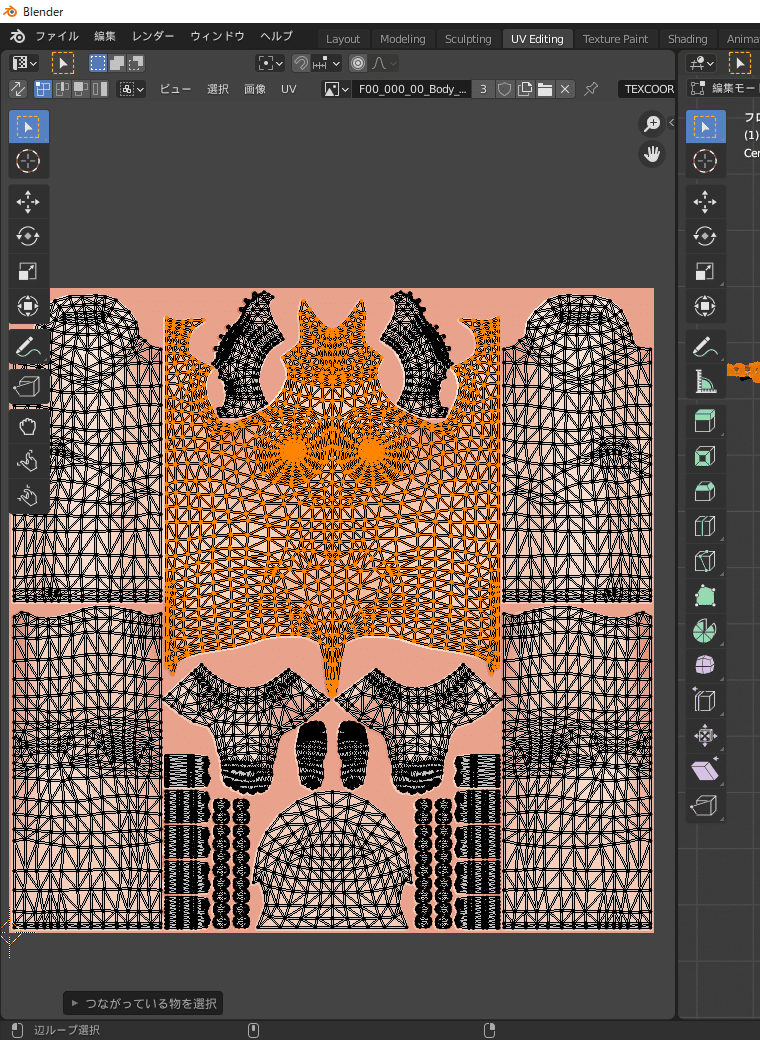Viewport: 760px width, 1040px height.
Task: Choose the Inset Faces tool in 3D viewport
Action: click(705, 456)
